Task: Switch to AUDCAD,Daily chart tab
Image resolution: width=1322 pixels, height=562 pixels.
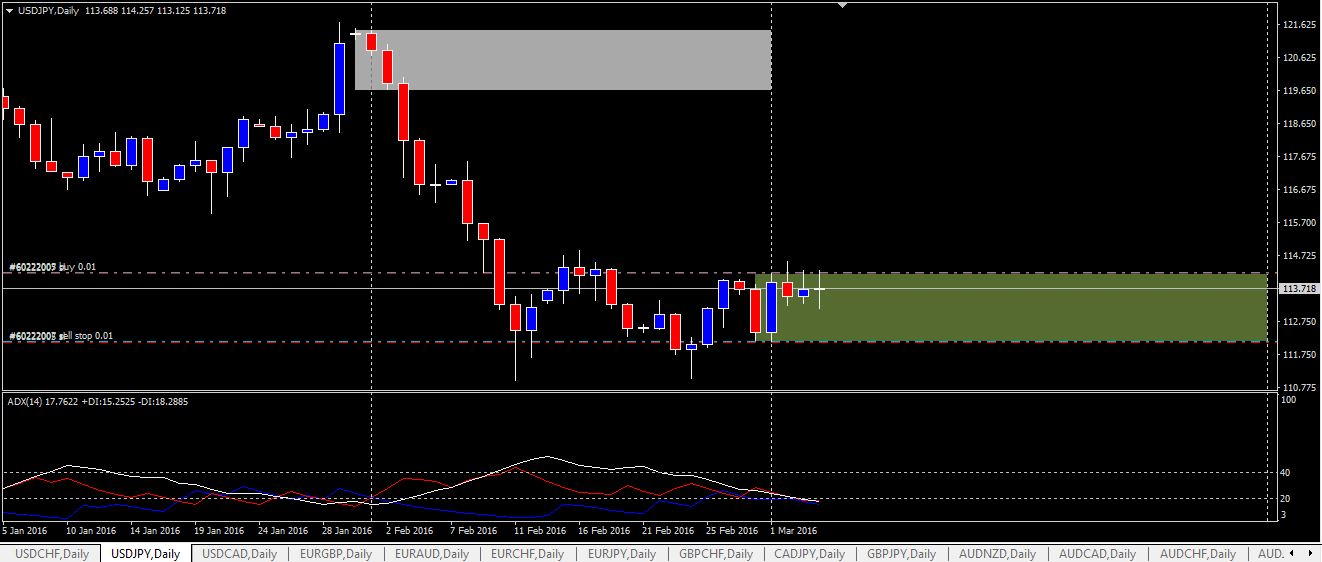Action: tap(1097, 554)
